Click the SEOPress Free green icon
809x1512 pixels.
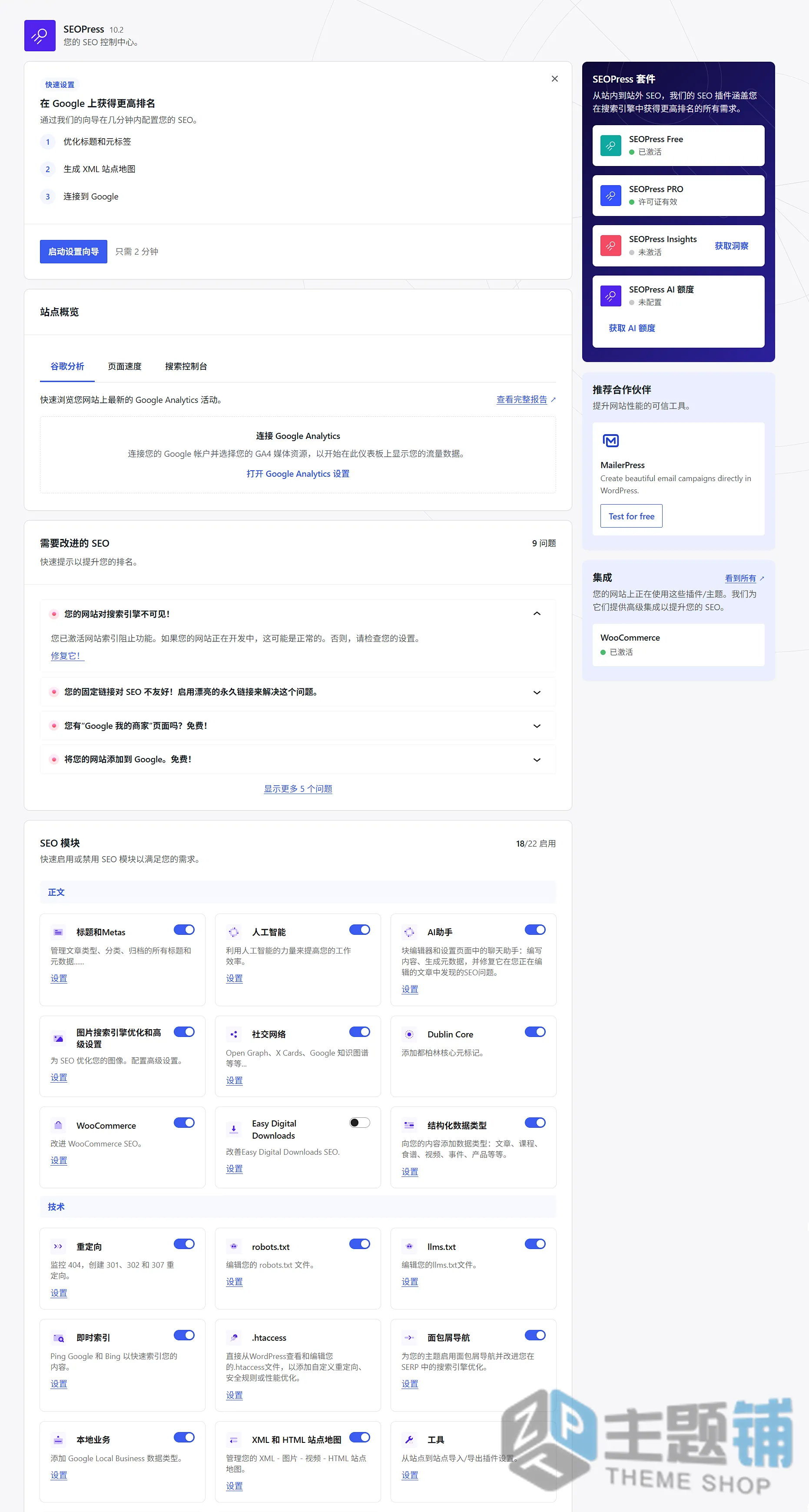(x=610, y=145)
